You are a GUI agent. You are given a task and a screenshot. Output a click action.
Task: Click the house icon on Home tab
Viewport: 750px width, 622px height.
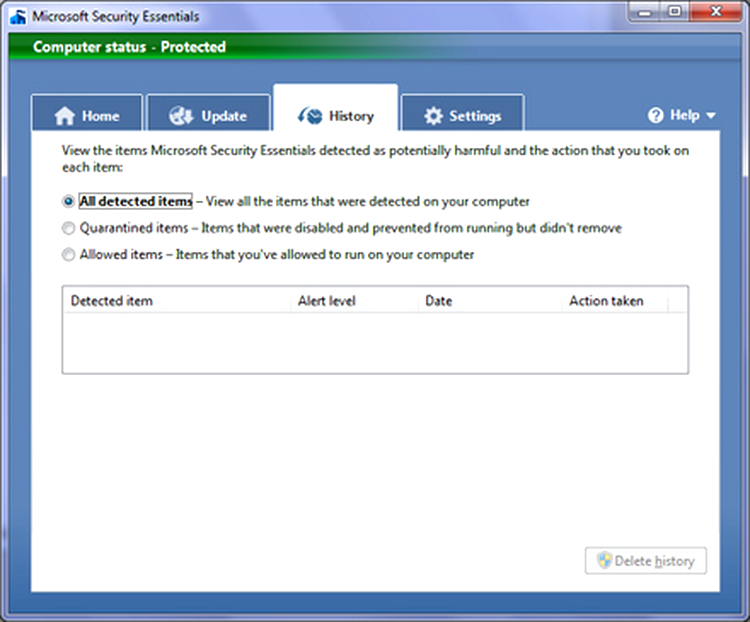coord(65,116)
